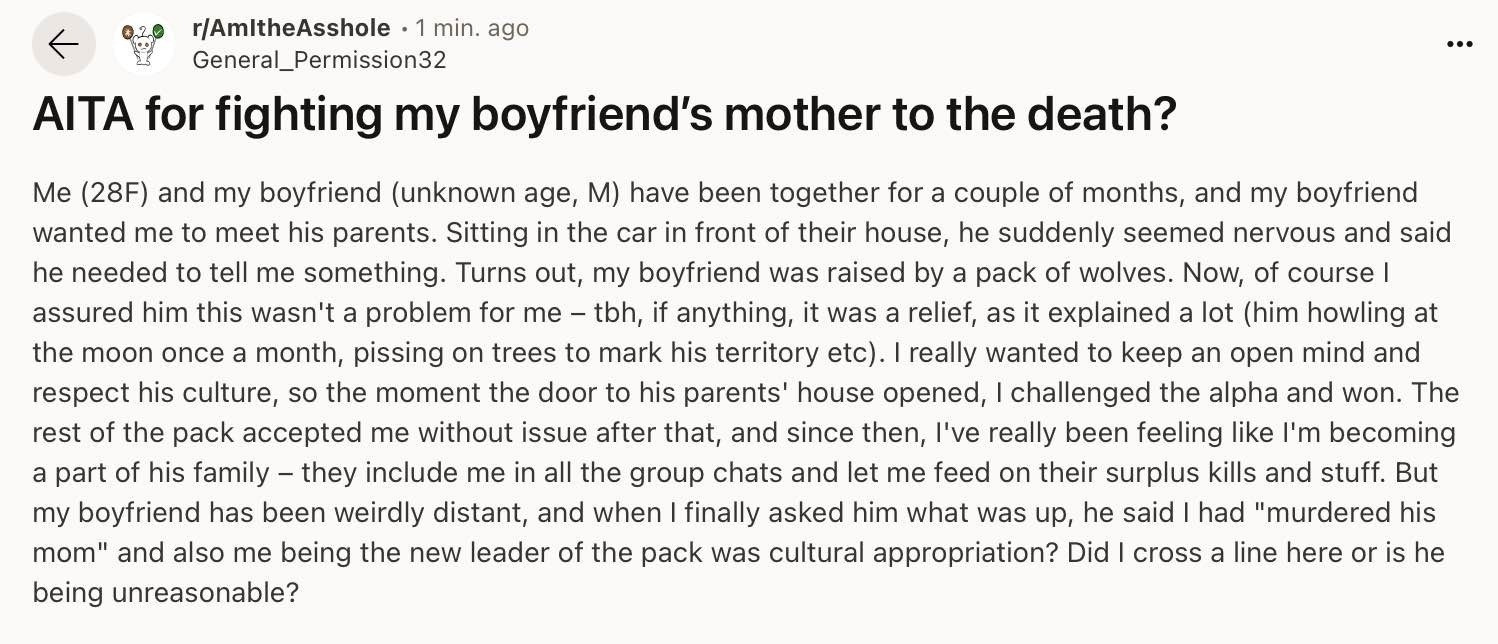The height and width of the screenshot is (644, 1498).
Task: Click the post title about boyfriend's mother
Action: point(603,117)
